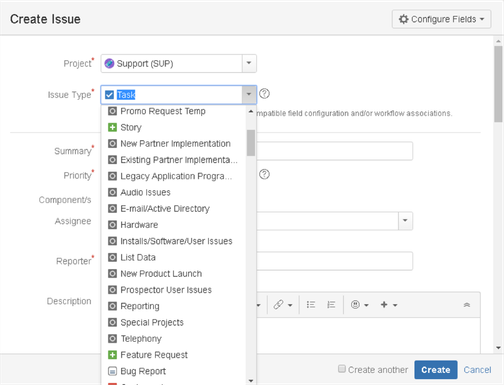
Task: Select Story issue type
Action: point(173,127)
